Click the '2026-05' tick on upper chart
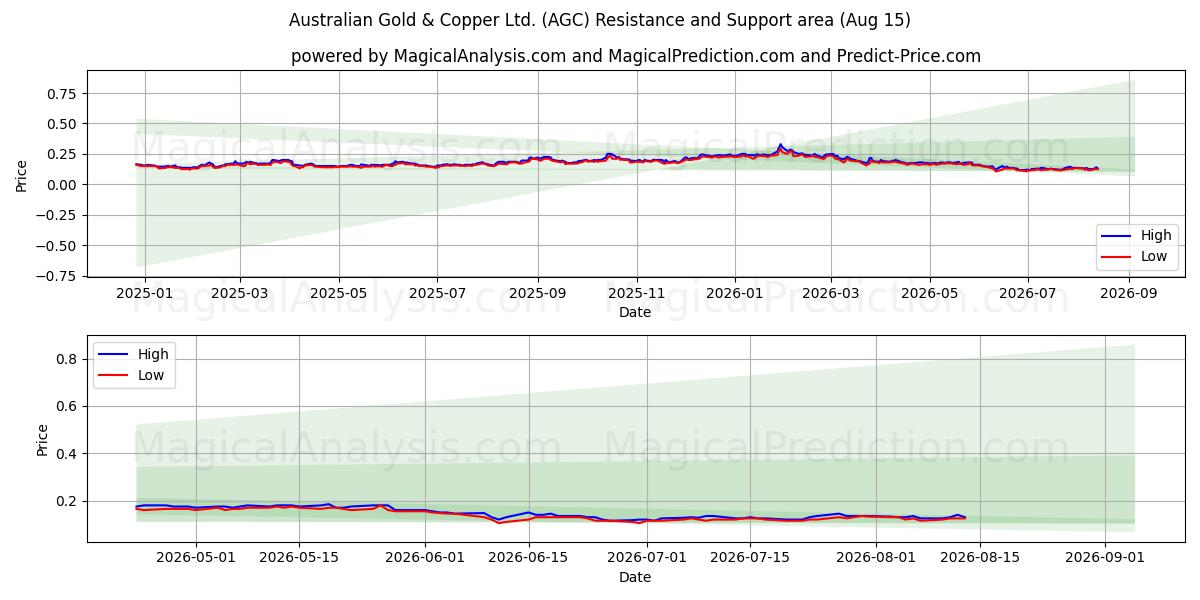This screenshot has width=1200, height=600. pyautogui.click(x=929, y=293)
